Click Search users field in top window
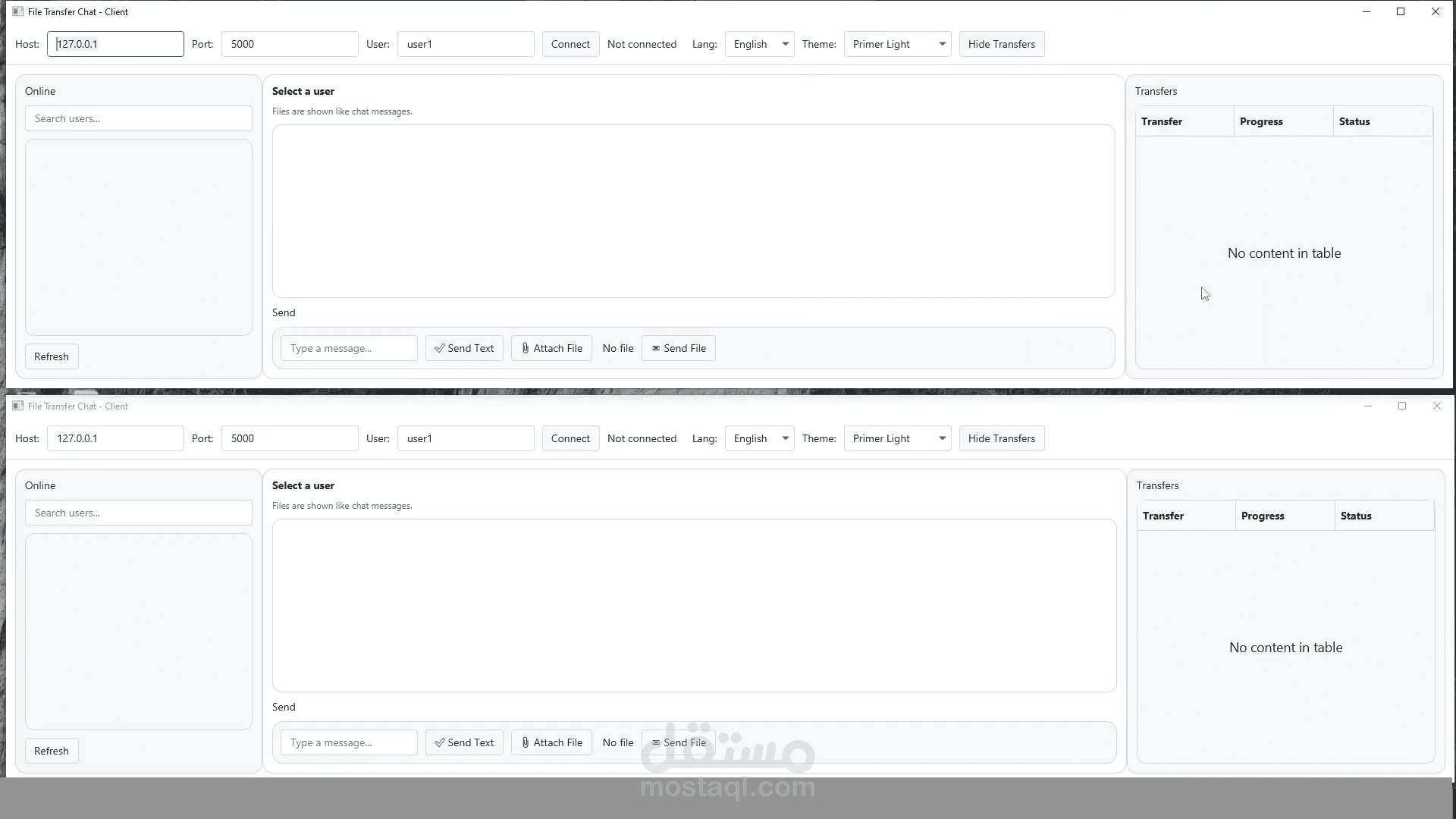 tap(138, 118)
